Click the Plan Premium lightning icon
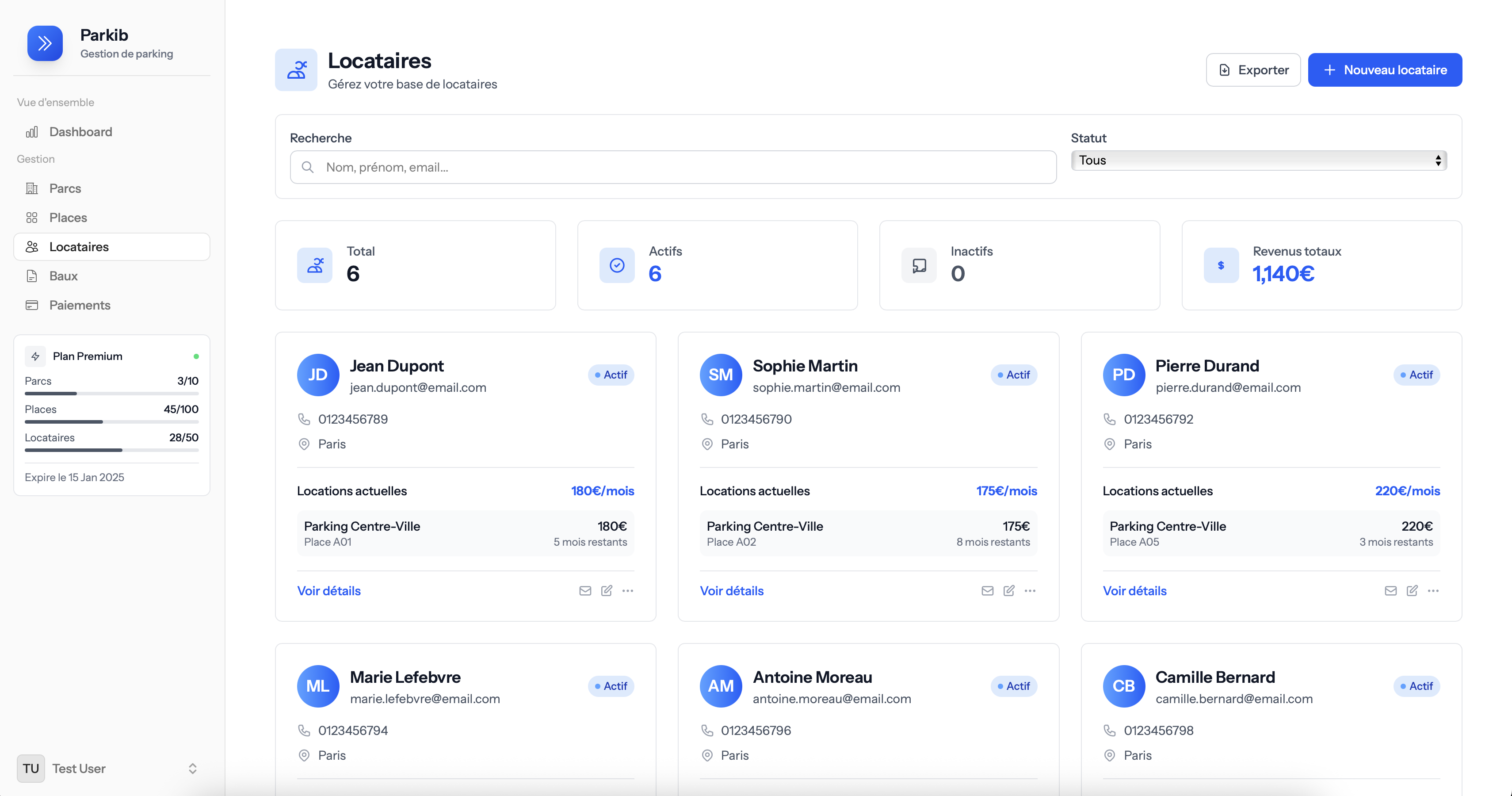 [x=35, y=356]
